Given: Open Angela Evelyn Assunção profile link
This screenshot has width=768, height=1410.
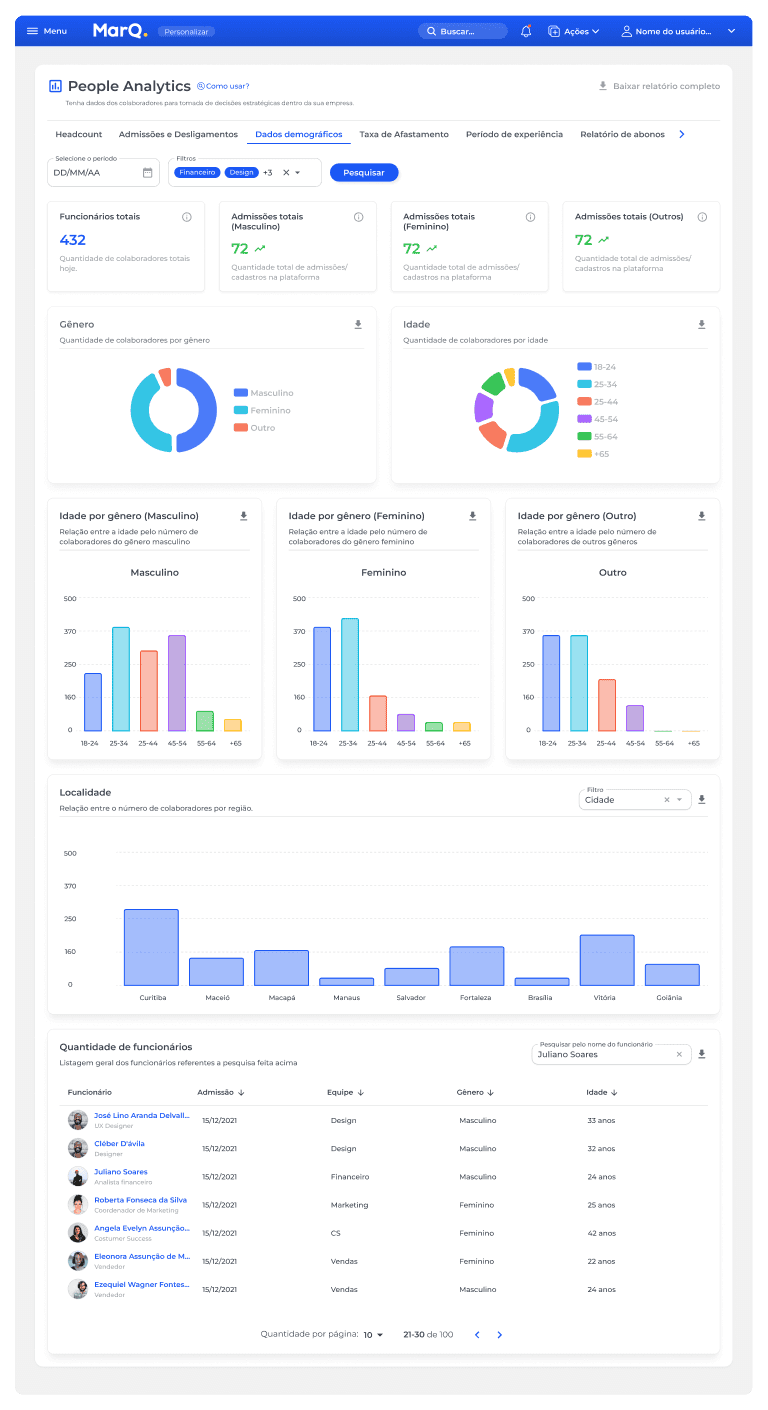Looking at the screenshot, I should pos(141,1228).
